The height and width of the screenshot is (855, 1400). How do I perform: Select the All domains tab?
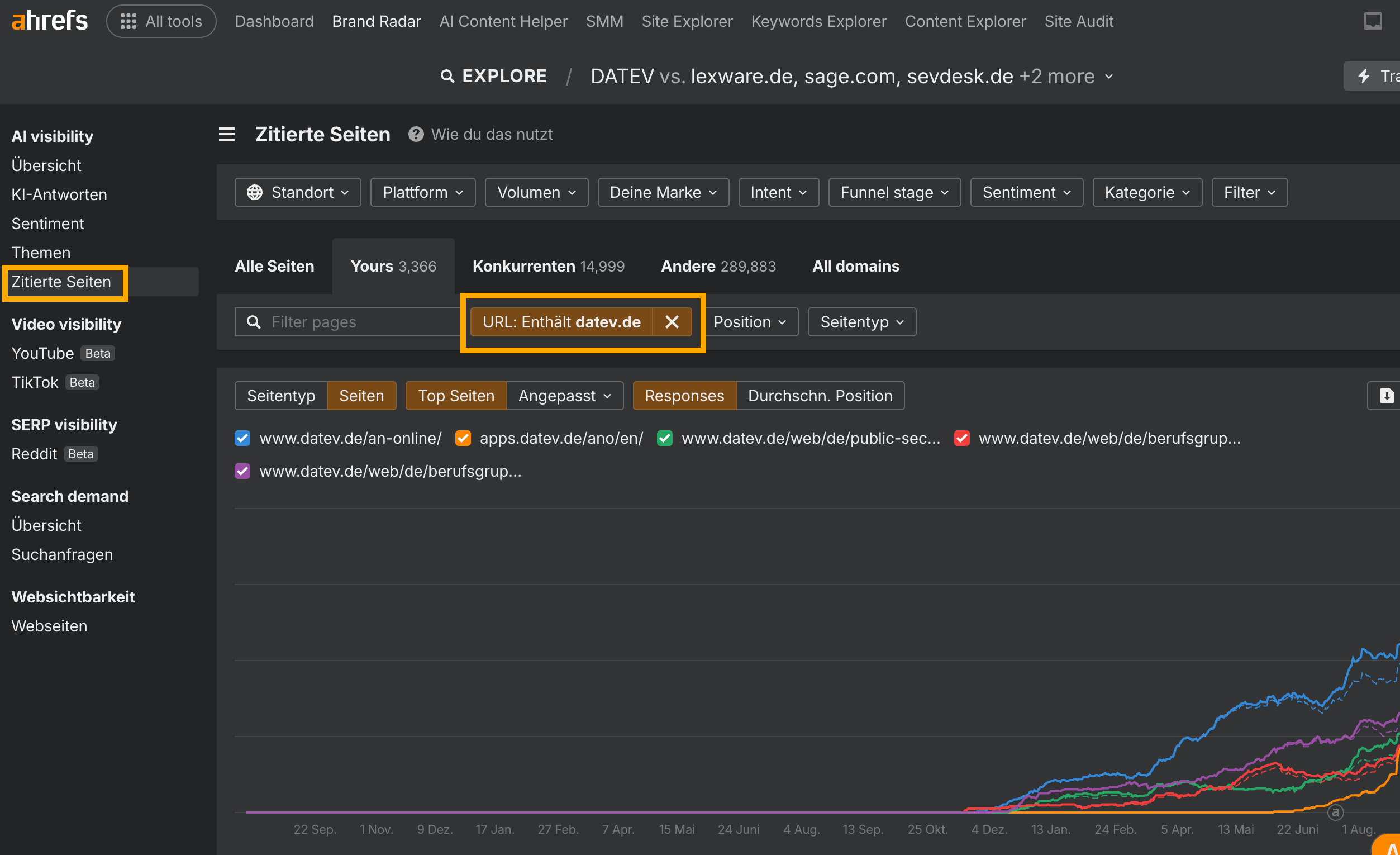coord(856,267)
